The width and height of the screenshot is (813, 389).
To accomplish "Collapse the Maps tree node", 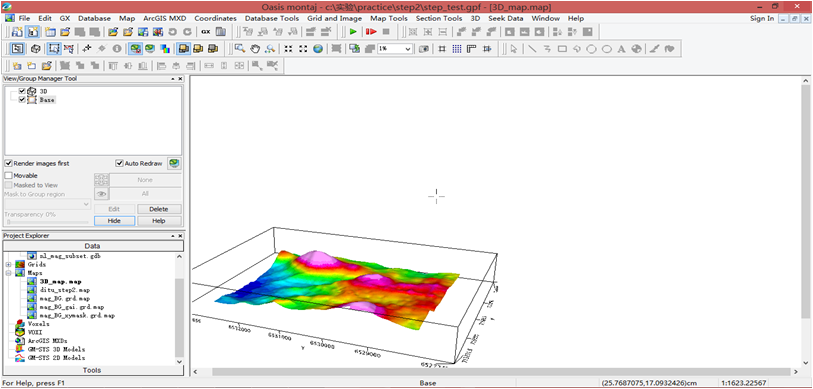I will click(8, 273).
